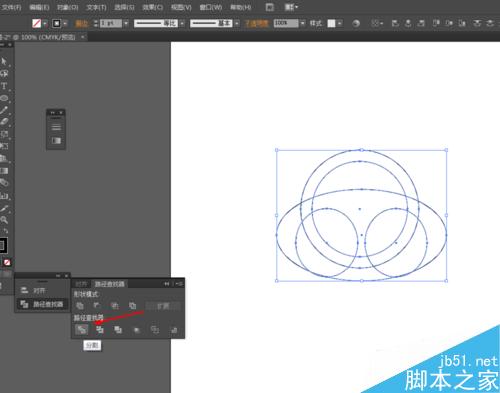Screen dimensions: 500x393
Task: Open the Edit (编辑) menu
Action: (x=39, y=7)
